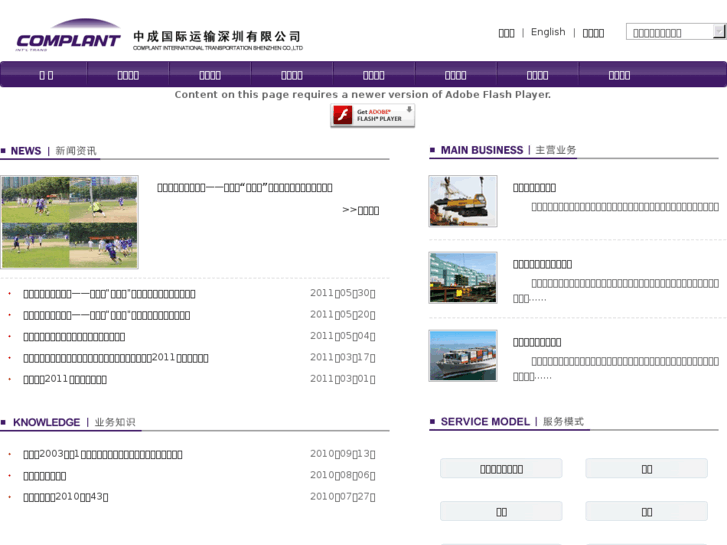The image size is (727, 545).
Task: Open the knowledge article dated 2010-07-27
Action: click(x=66, y=497)
